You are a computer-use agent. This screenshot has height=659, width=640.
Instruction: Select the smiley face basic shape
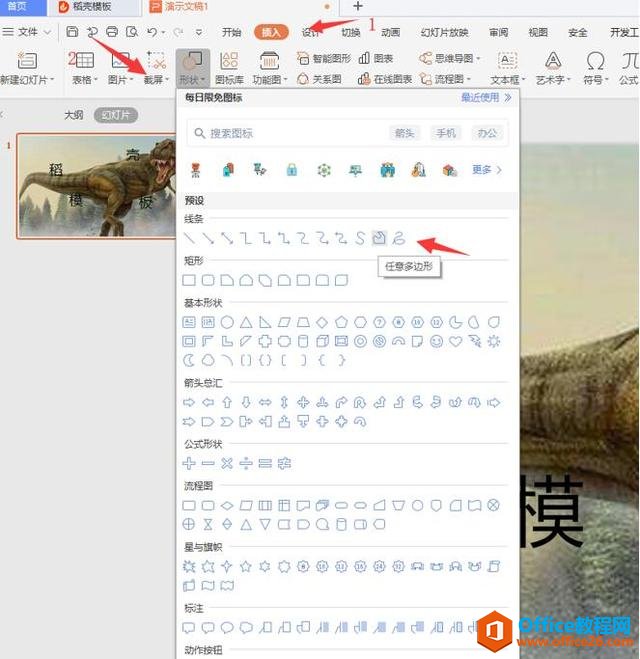(x=436, y=341)
